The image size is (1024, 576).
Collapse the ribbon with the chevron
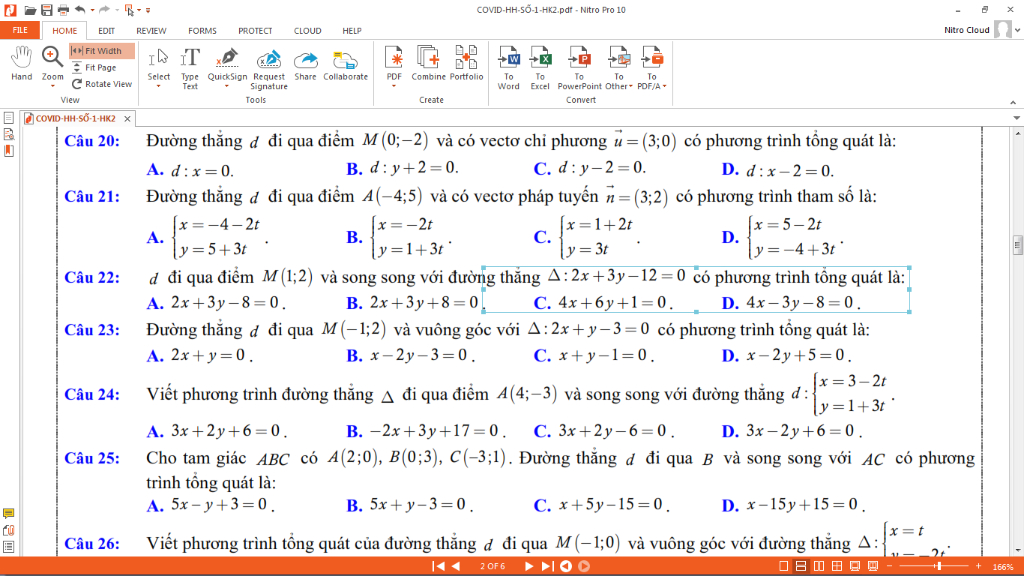[1013, 103]
